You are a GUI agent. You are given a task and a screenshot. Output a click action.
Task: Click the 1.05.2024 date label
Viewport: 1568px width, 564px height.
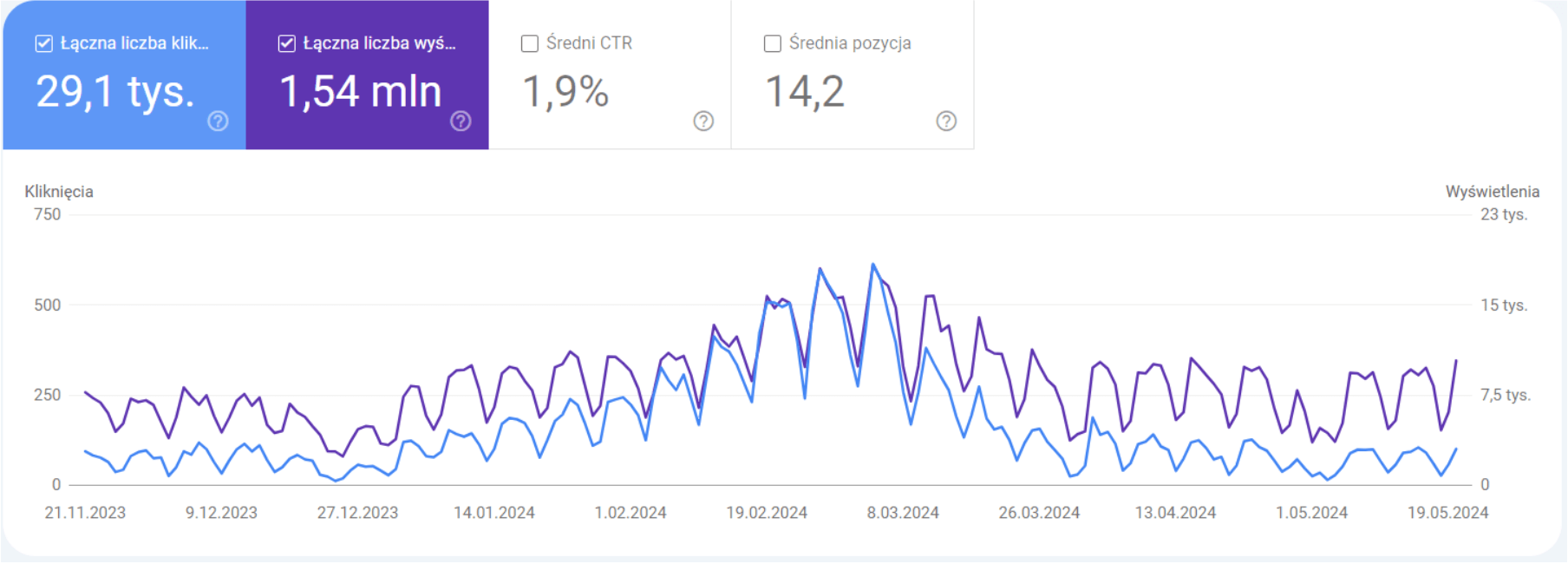click(x=1311, y=513)
